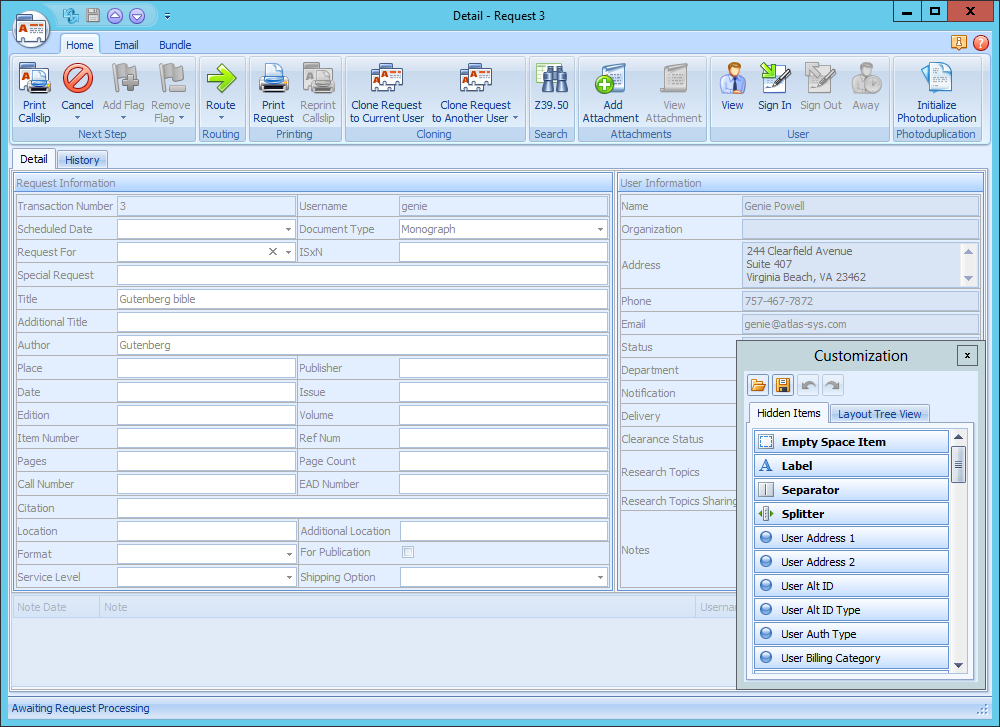Expand the Shipping Option dropdown

601,578
